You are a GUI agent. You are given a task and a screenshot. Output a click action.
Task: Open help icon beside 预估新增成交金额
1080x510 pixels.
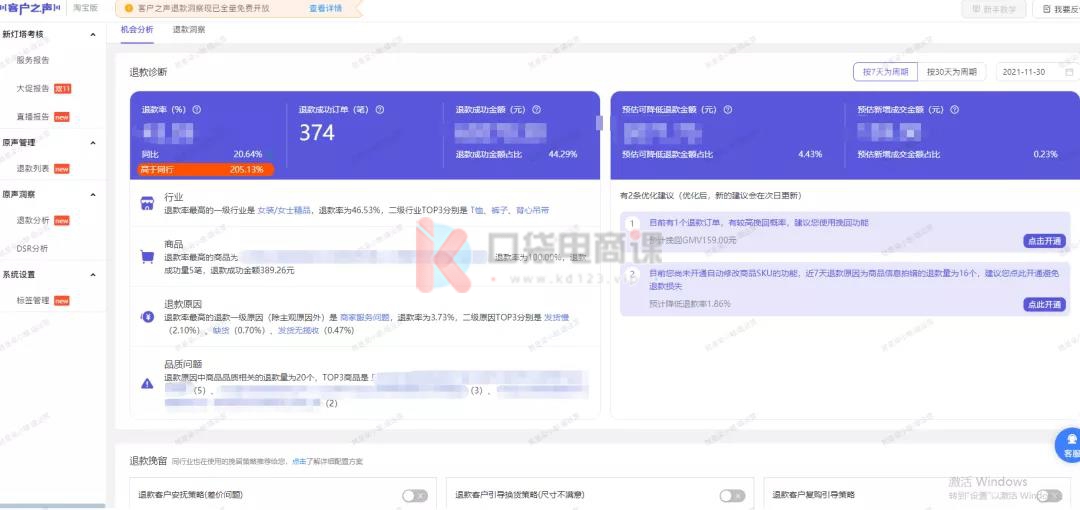pyautogui.click(x=954, y=110)
